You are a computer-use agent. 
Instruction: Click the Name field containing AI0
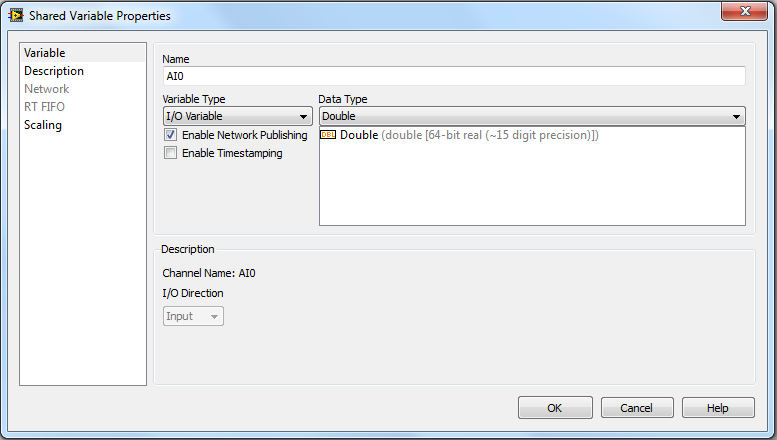coord(454,76)
